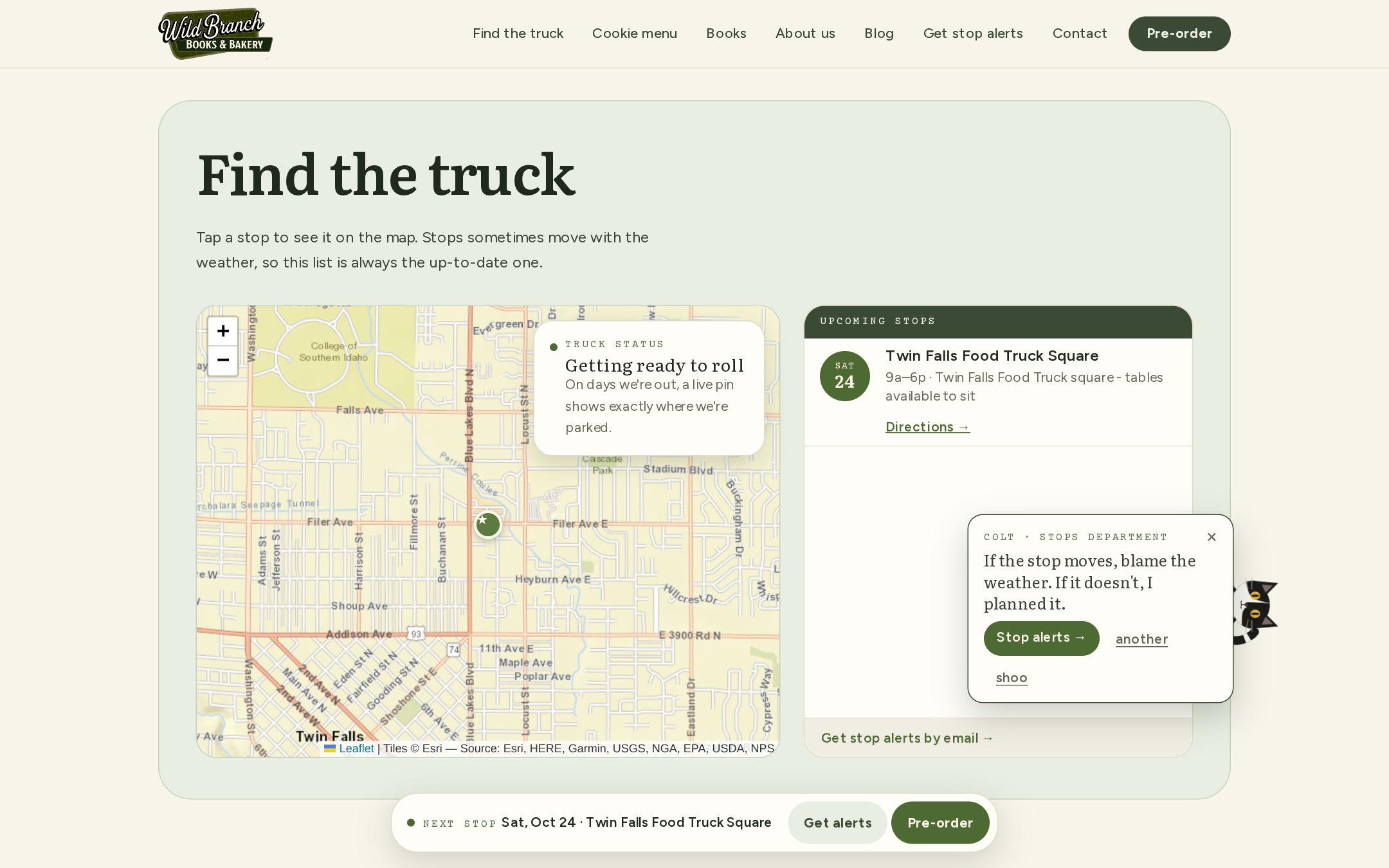Visit the Blog link in header
The image size is (1389, 868).
point(879,33)
